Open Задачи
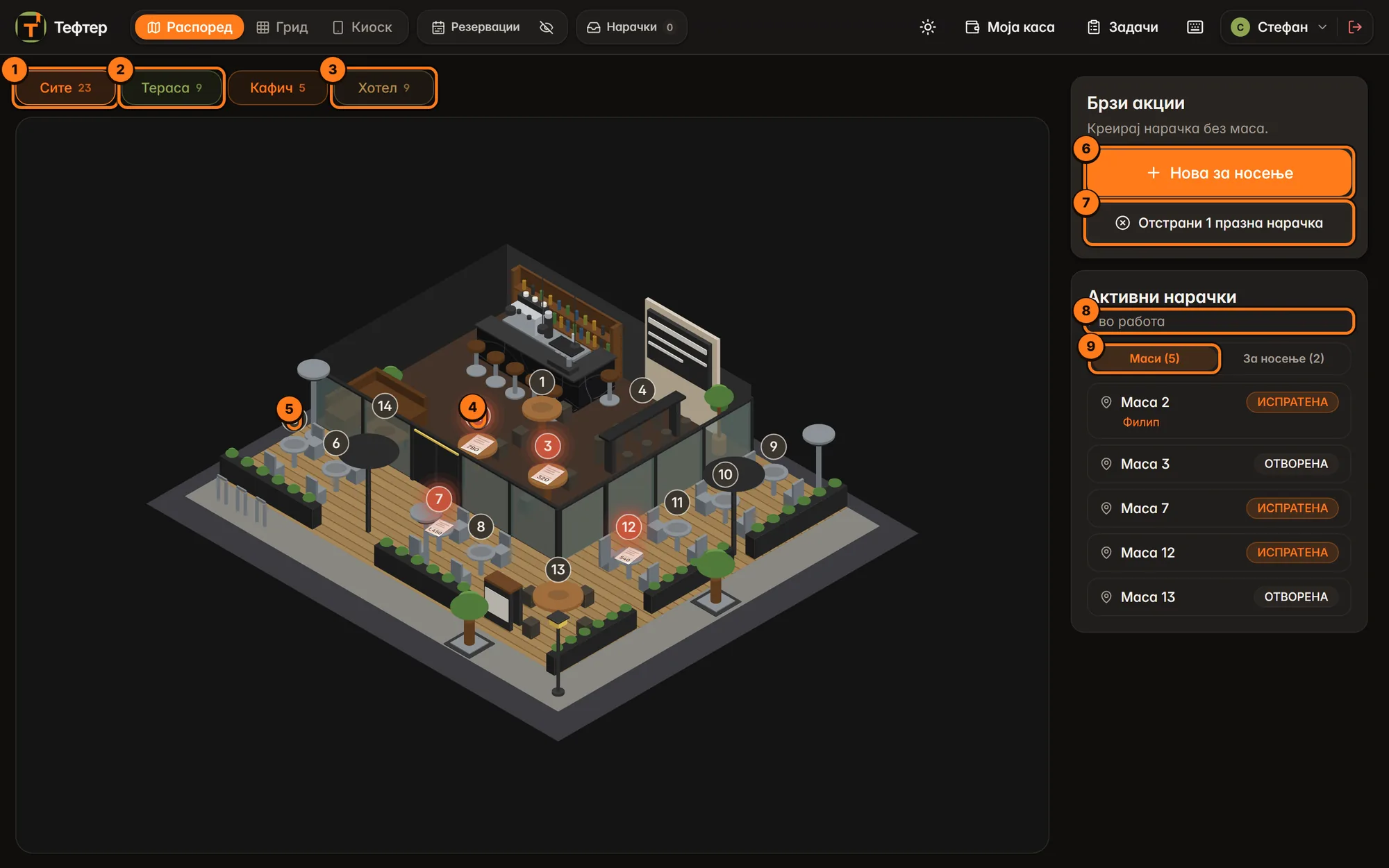The width and height of the screenshot is (1389, 868). (1123, 27)
